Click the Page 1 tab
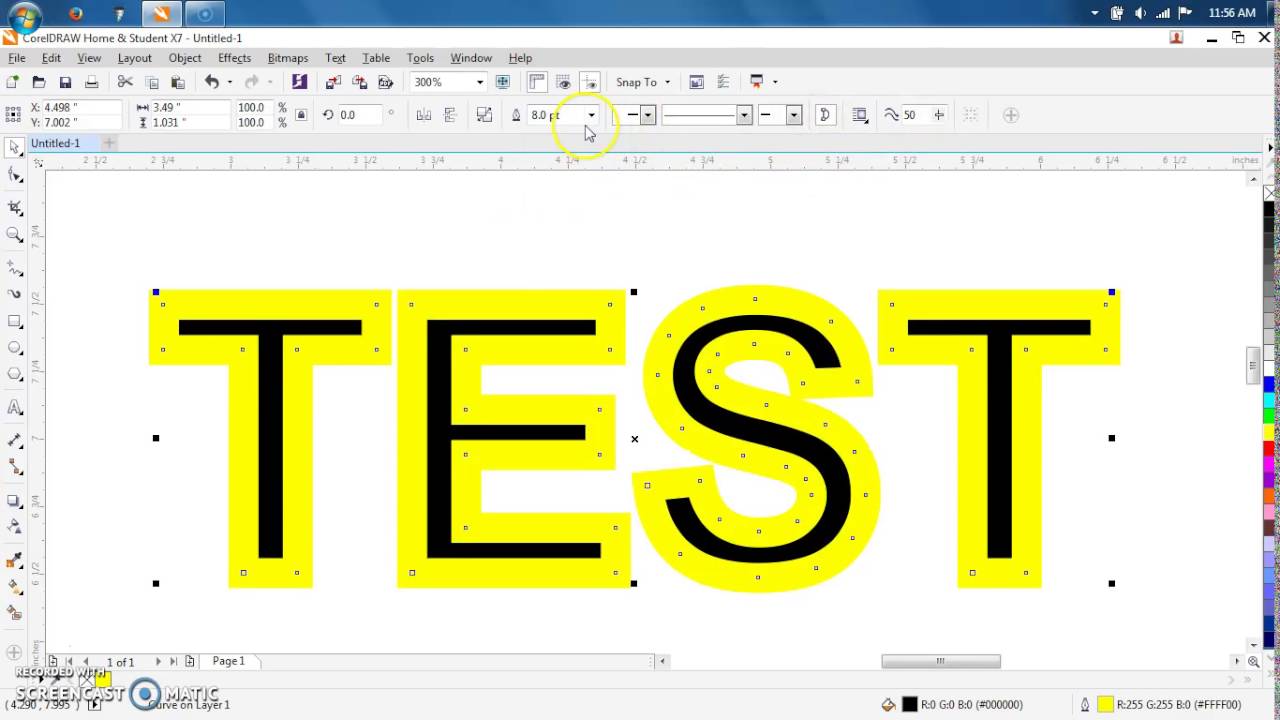 coord(229,661)
